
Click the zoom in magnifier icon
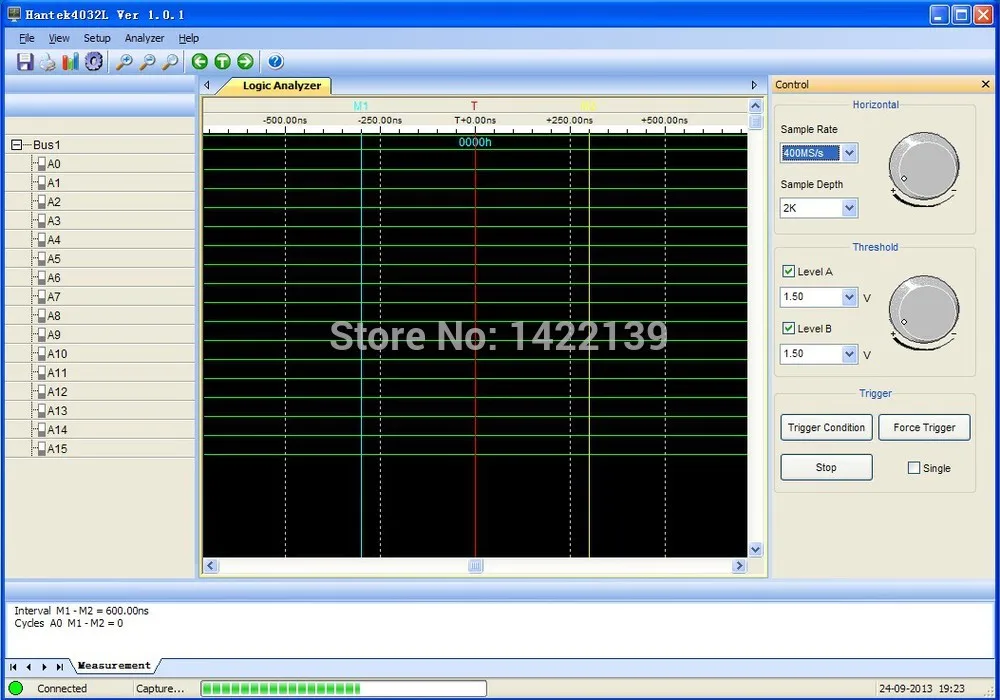point(124,62)
